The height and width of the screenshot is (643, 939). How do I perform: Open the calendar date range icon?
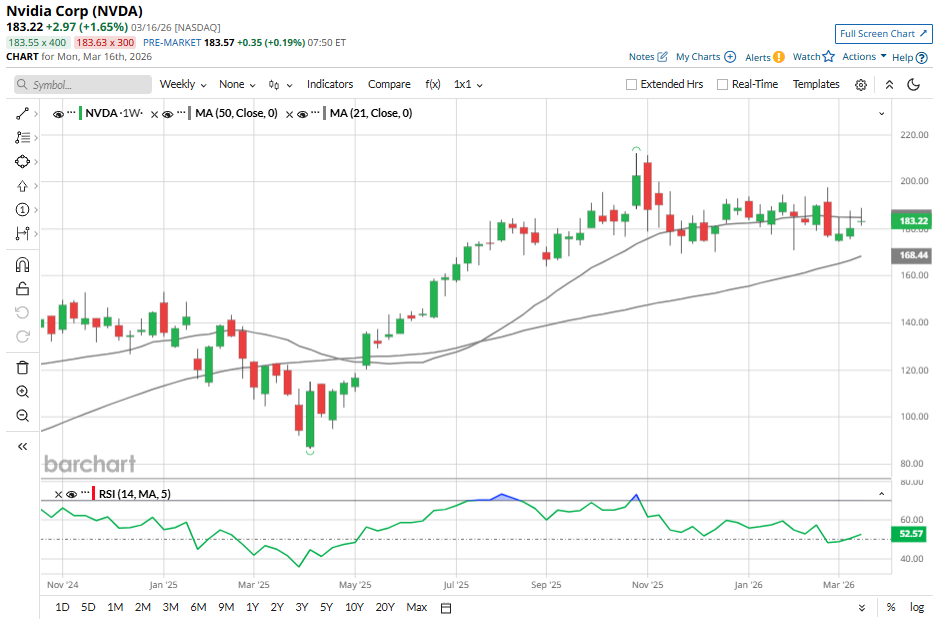click(446, 608)
